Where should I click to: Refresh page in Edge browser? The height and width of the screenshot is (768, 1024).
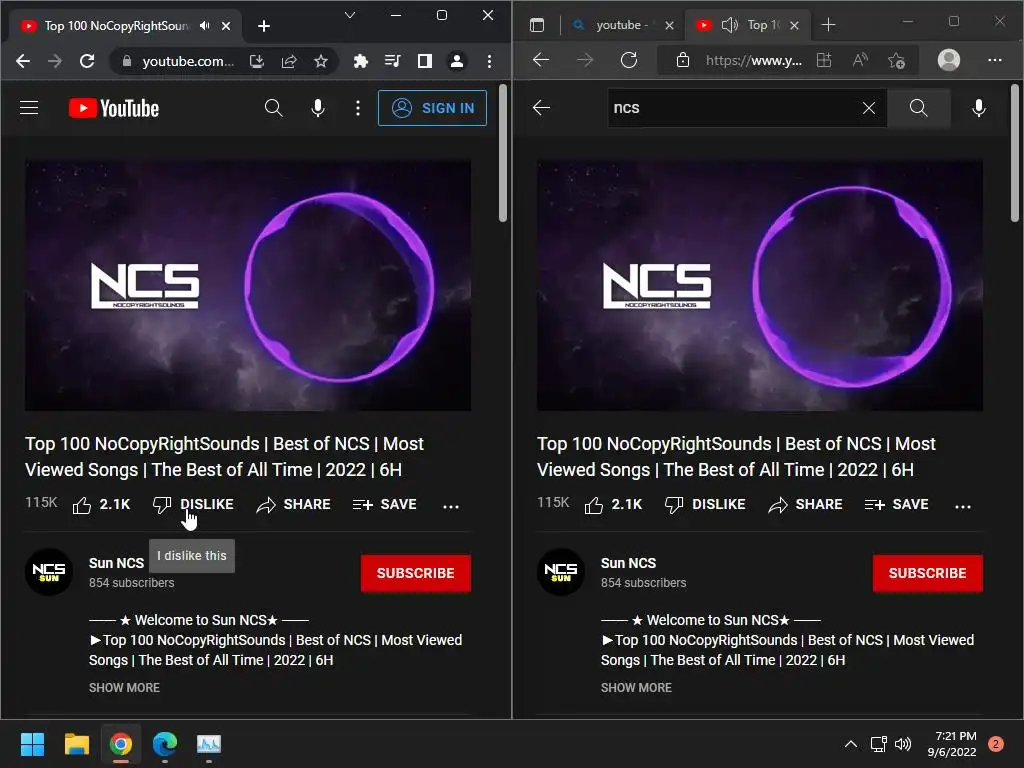(x=629, y=60)
